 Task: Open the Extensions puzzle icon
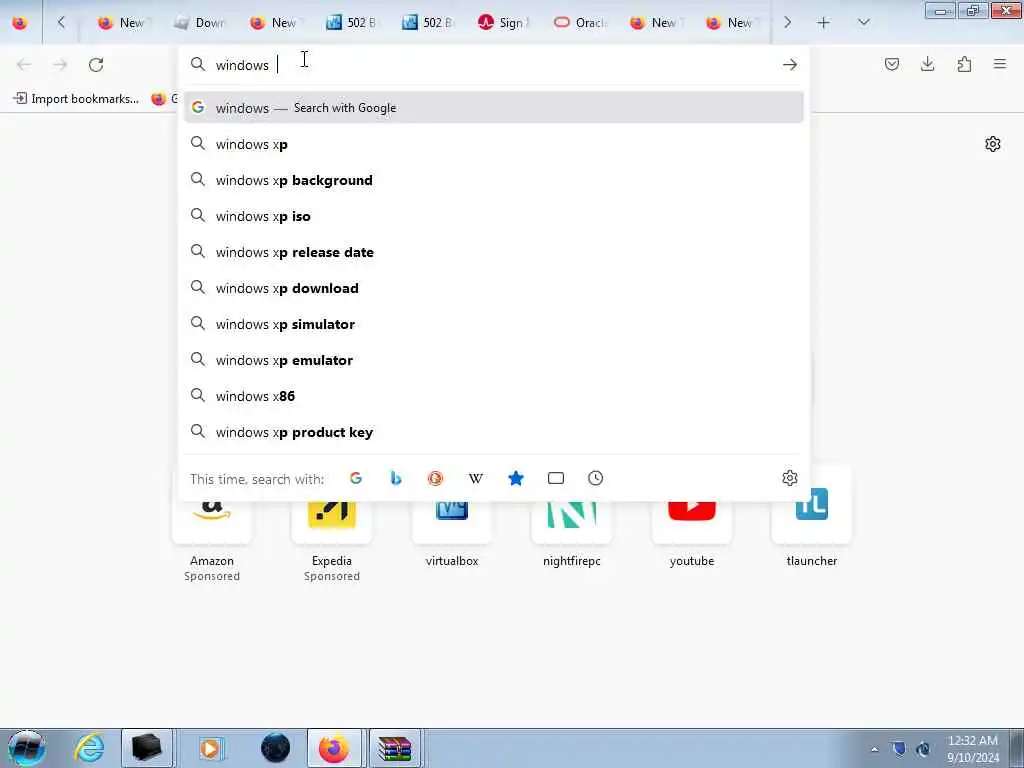click(965, 64)
